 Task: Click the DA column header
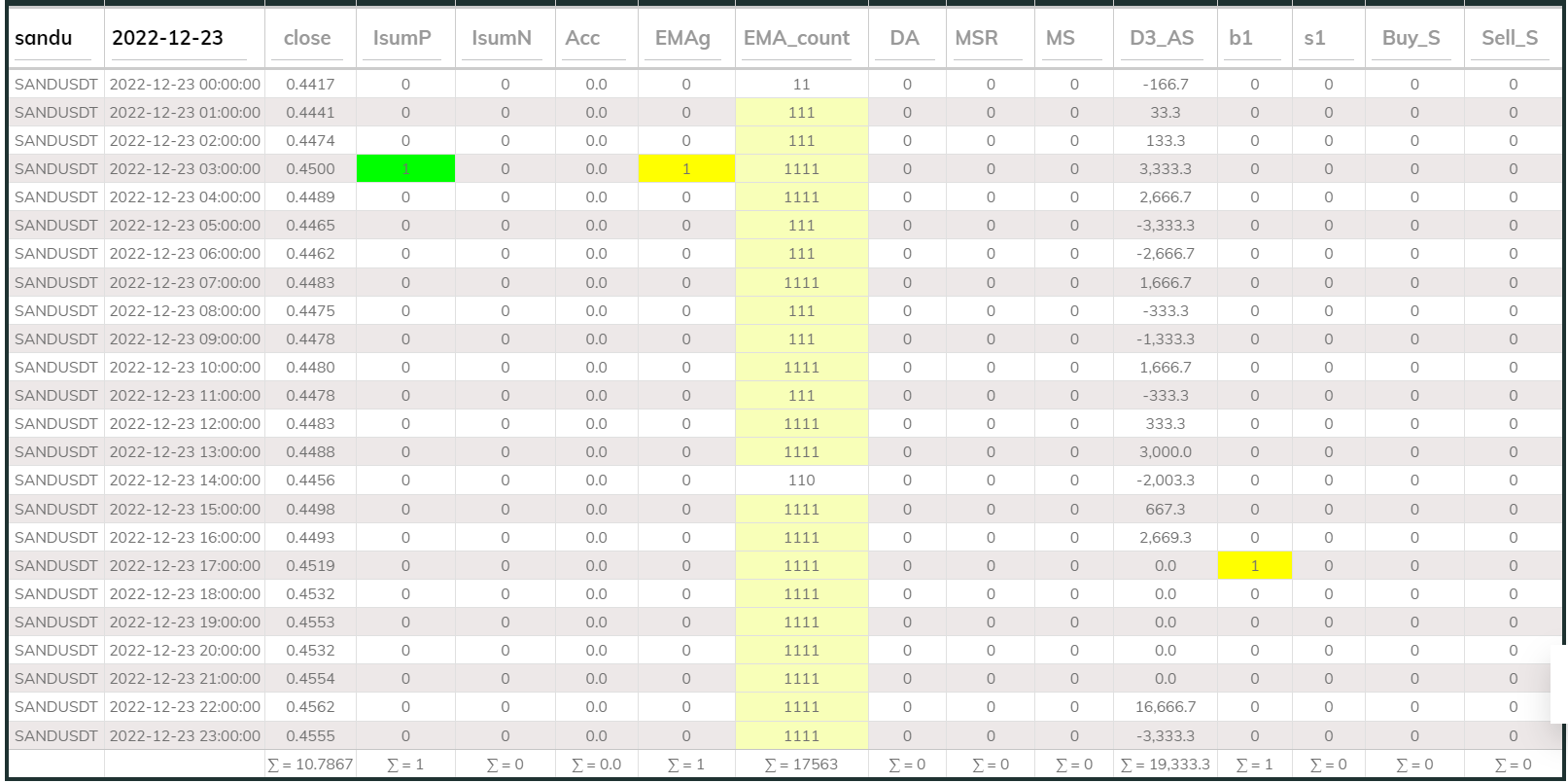pos(904,38)
